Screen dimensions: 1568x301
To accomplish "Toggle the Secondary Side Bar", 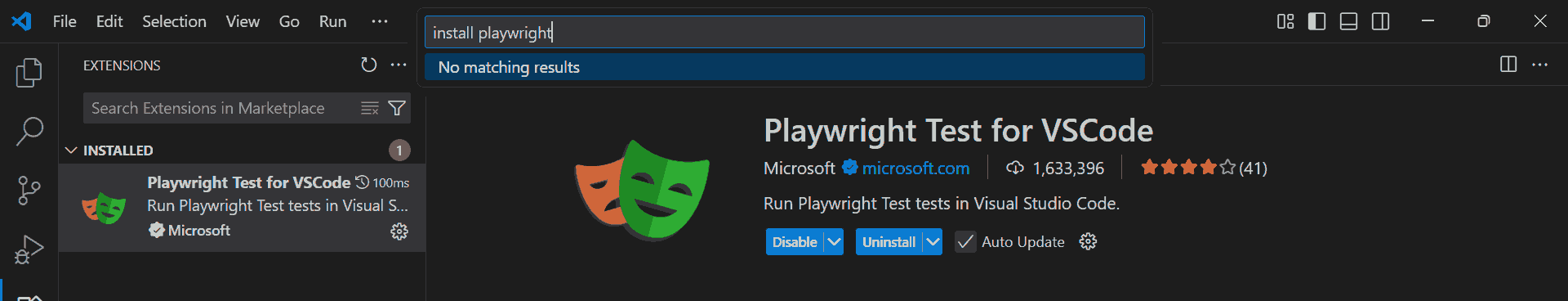I will point(1380,21).
